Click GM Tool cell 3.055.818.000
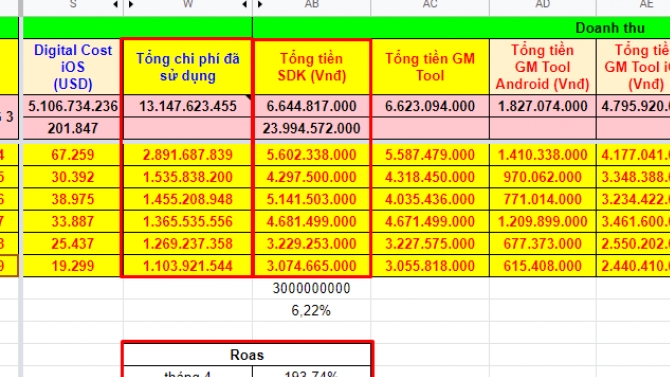The width and height of the screenshot is (670, 377). click(430, 266)
